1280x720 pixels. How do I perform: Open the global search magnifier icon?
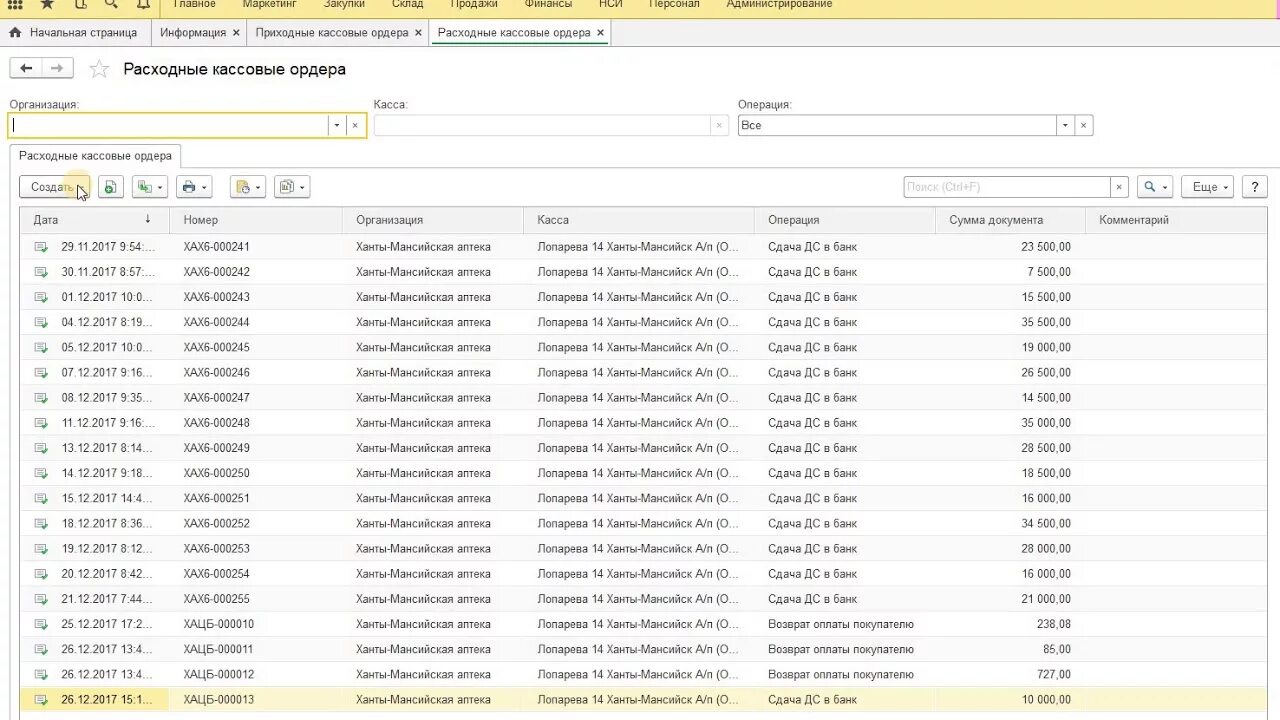coord(111,5)
